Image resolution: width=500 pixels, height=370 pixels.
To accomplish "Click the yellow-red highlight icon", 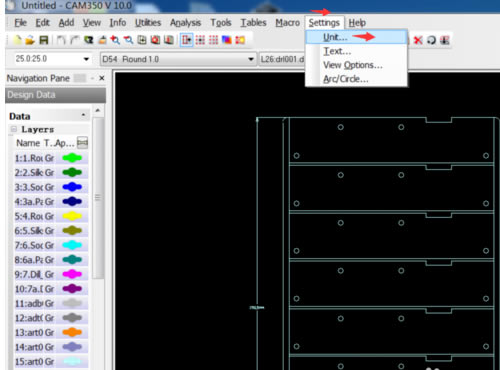I will coord(240,40).
